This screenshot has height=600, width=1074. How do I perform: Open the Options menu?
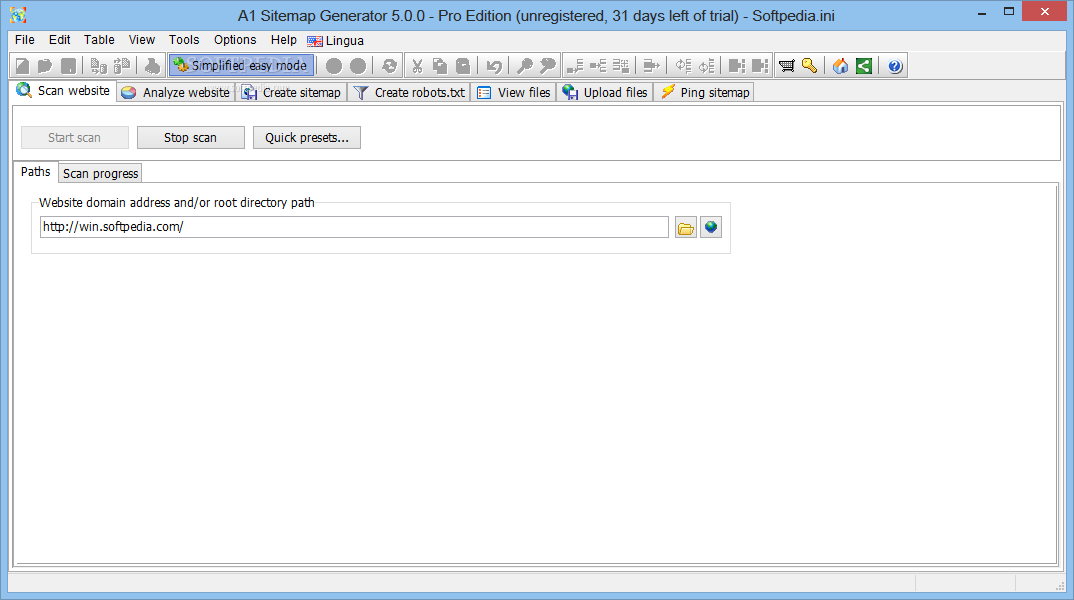pos(235,40)
